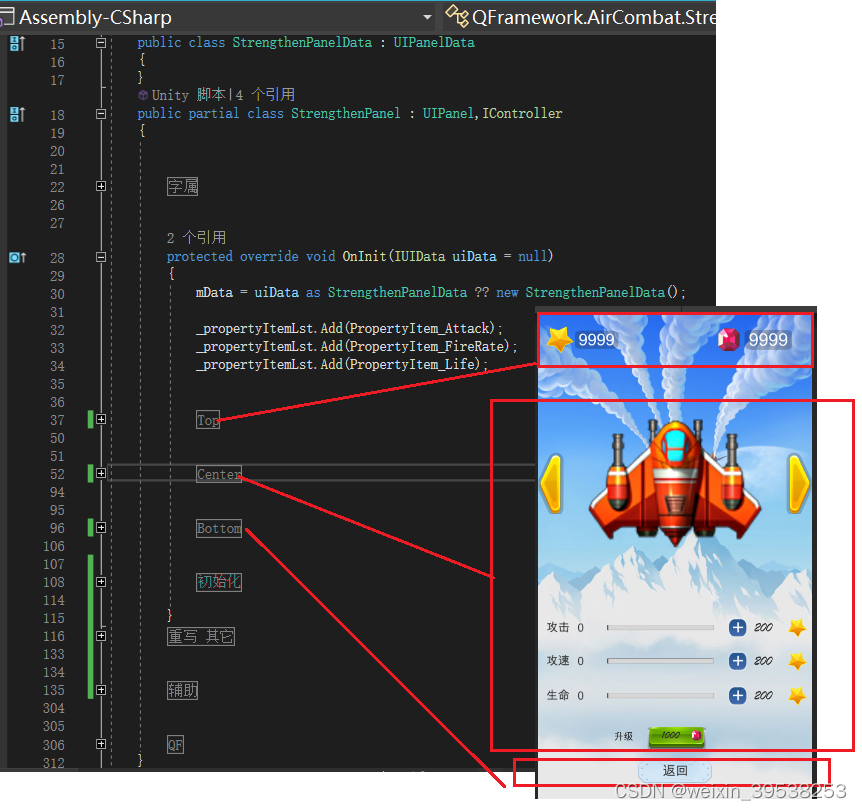
Task: Open the '2 个引用' references CodeLens above OnInit
Action: pos(196,238)
